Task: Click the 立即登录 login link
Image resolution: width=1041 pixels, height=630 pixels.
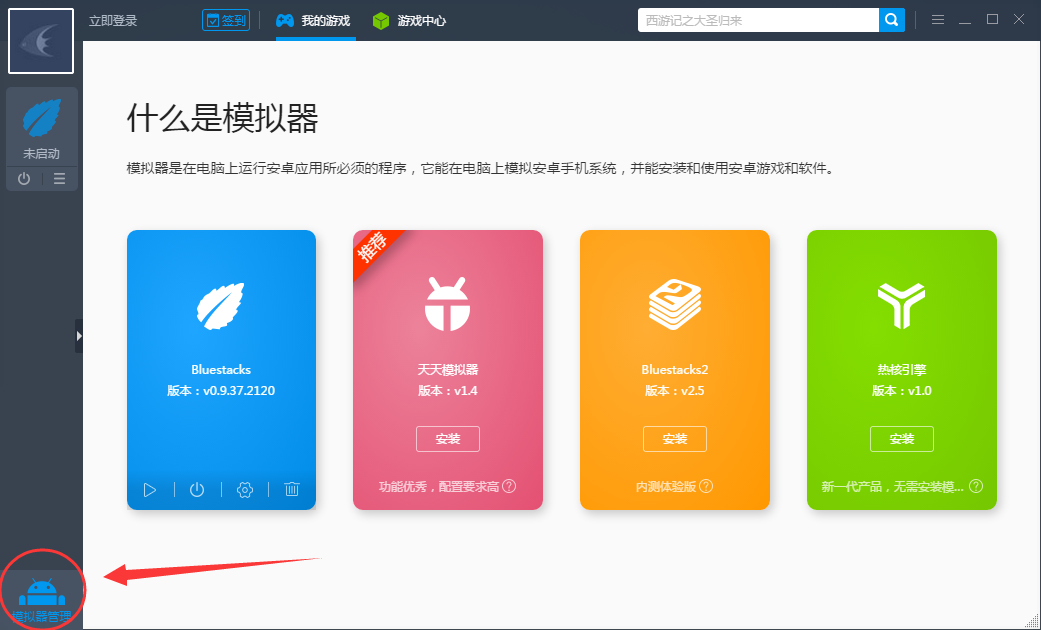Action: pyautogui.click(x=113, y=19)
